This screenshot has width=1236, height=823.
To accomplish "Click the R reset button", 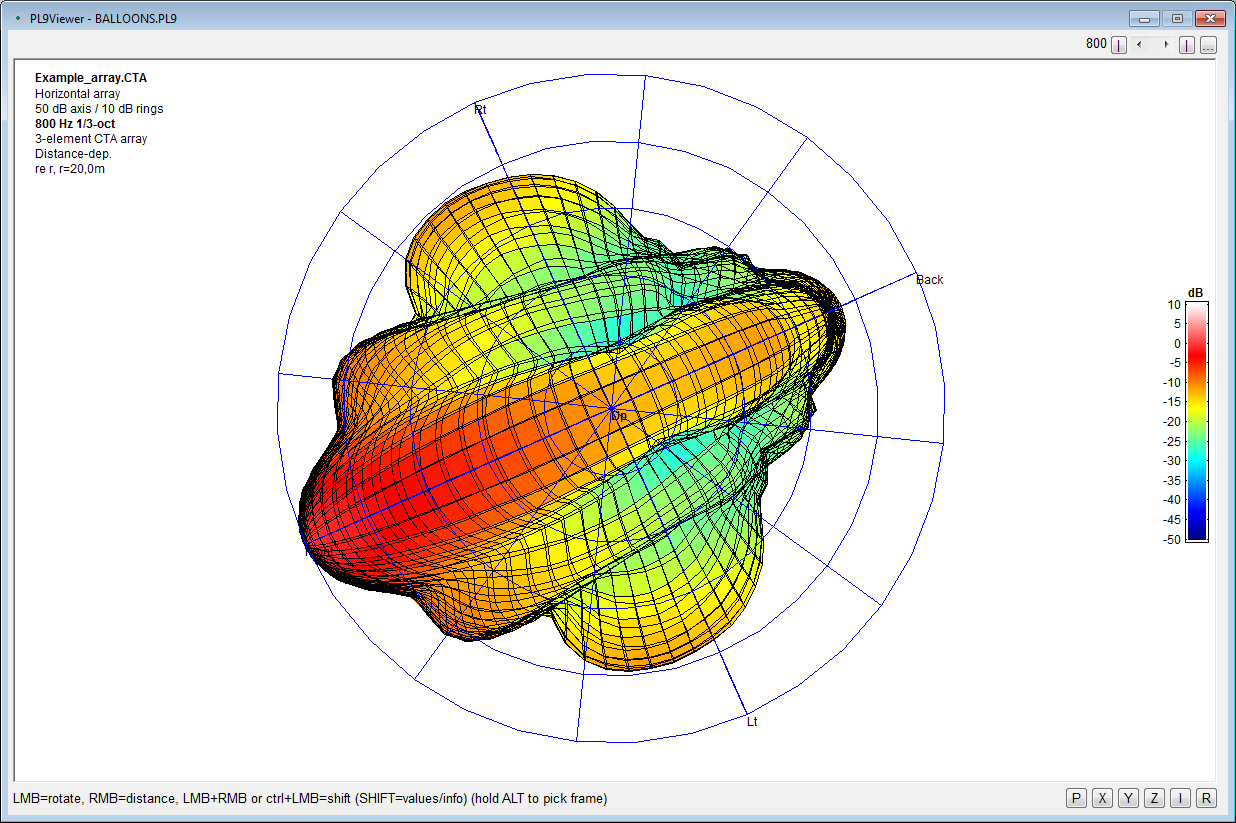I will click(1207, 798).
